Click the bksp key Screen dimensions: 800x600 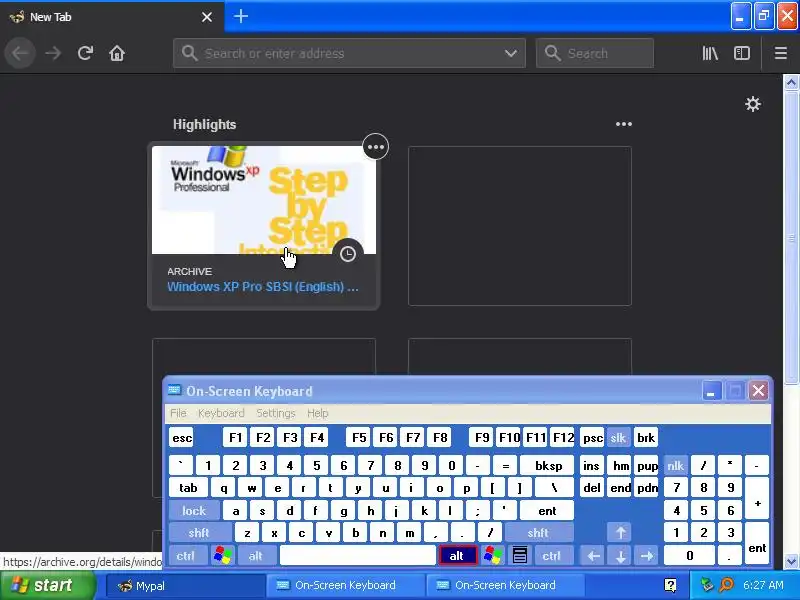[x=548, y=466]
